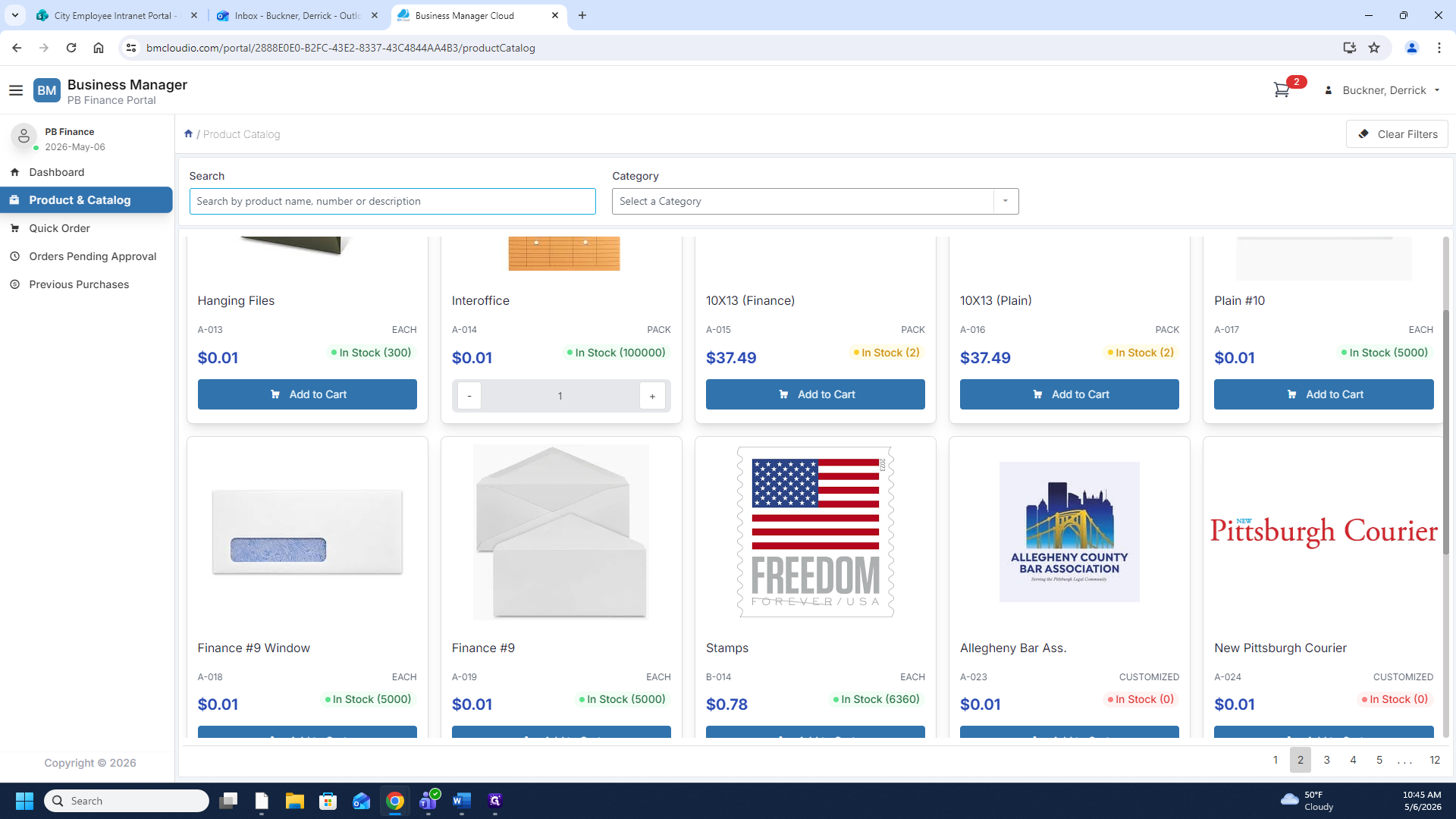Click the Clear Filters button

tap(1397, 134)
